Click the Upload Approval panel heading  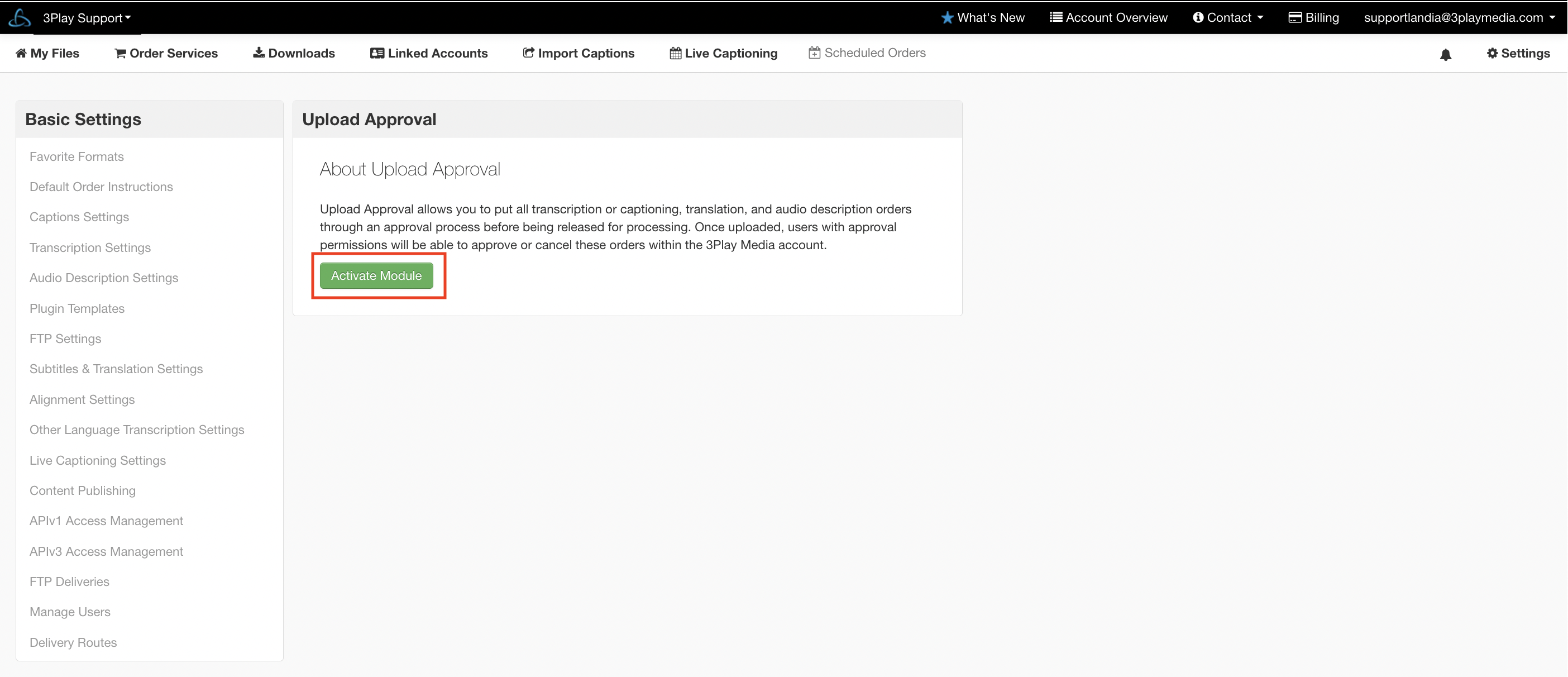pyautogui.click(x=370, y=120)
